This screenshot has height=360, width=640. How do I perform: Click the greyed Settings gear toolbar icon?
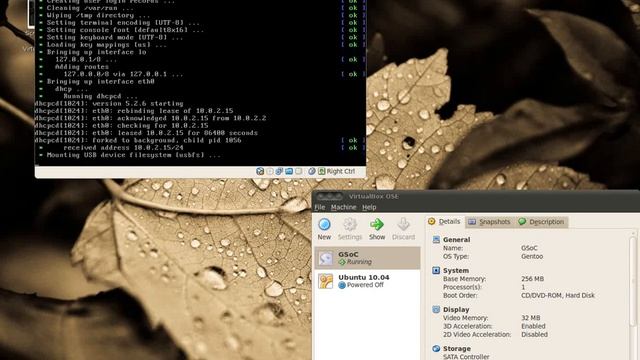pyautogui.click(x=350, y=224)
